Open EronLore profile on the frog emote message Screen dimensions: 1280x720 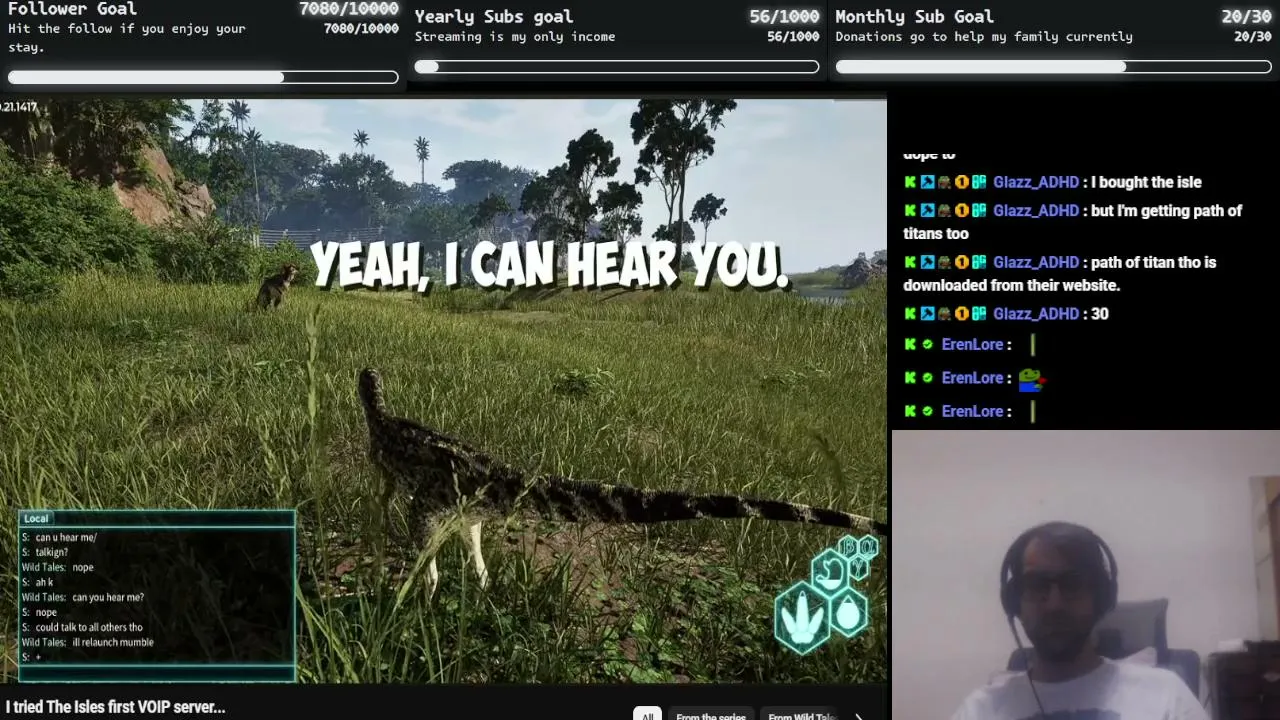(x=972, y=378)
